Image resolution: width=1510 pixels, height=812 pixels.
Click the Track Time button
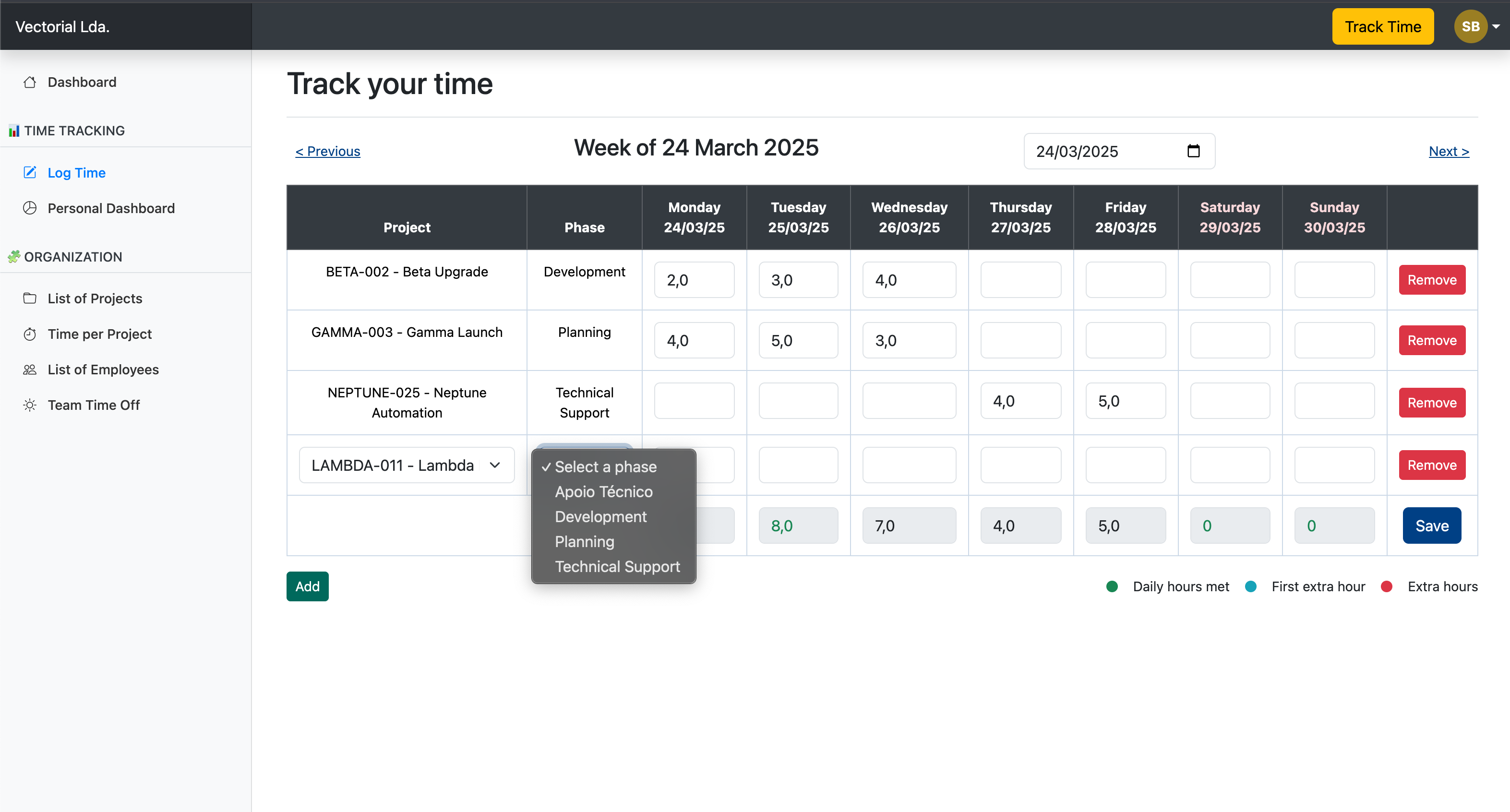point(1383,26)
